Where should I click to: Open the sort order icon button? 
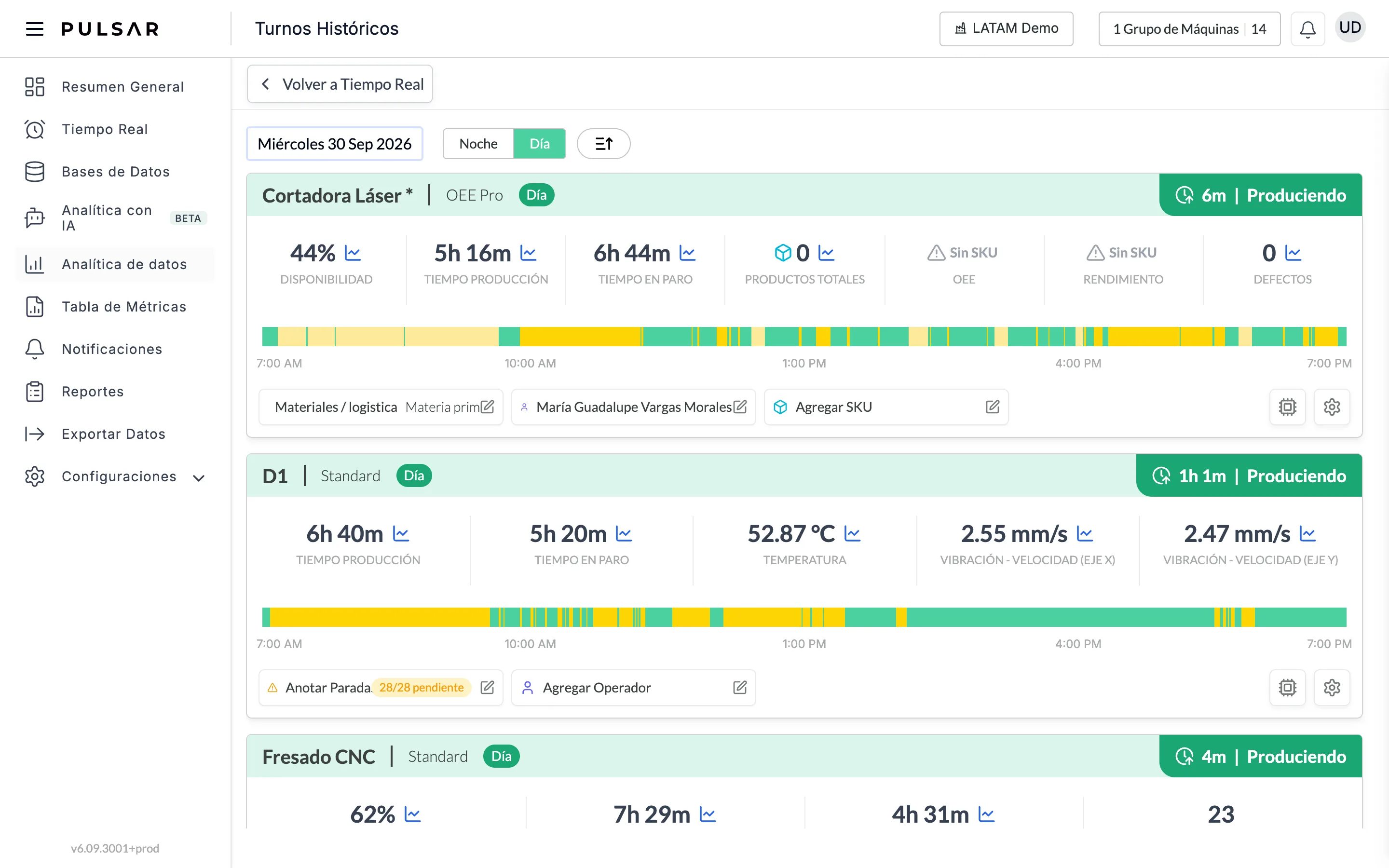pos(603,144)
